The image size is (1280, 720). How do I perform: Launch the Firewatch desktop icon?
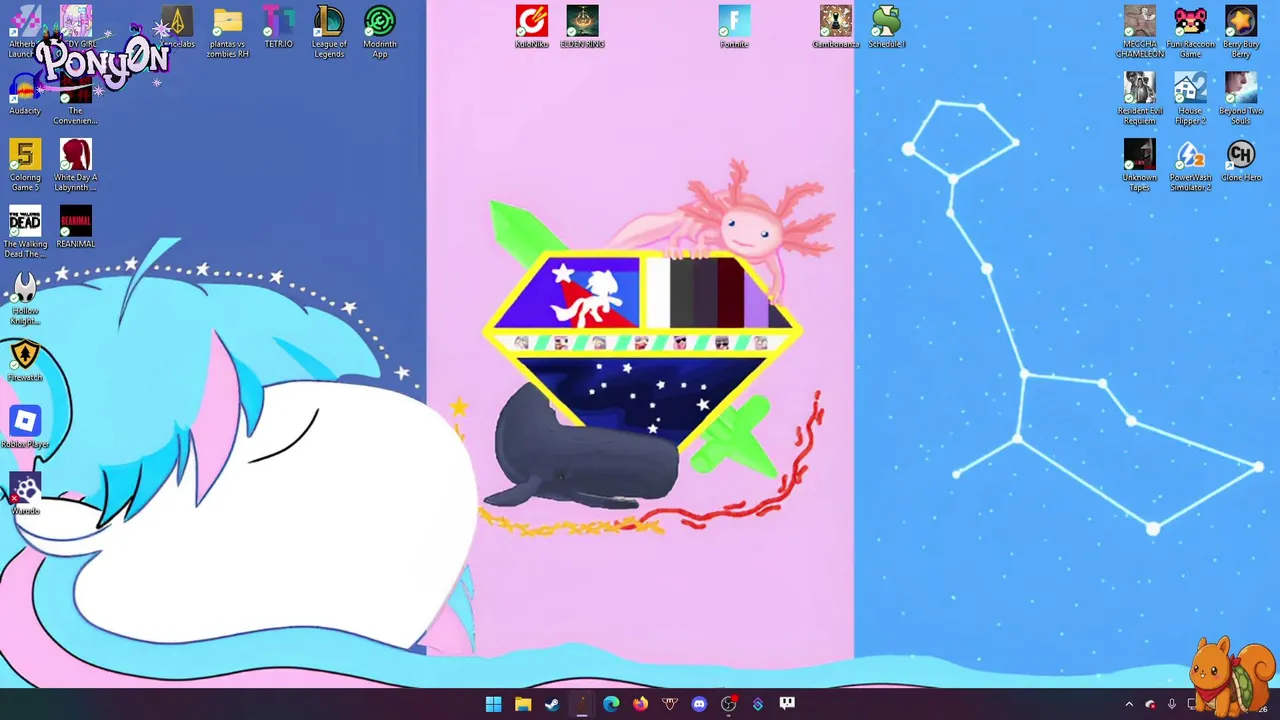click(25, 361)
